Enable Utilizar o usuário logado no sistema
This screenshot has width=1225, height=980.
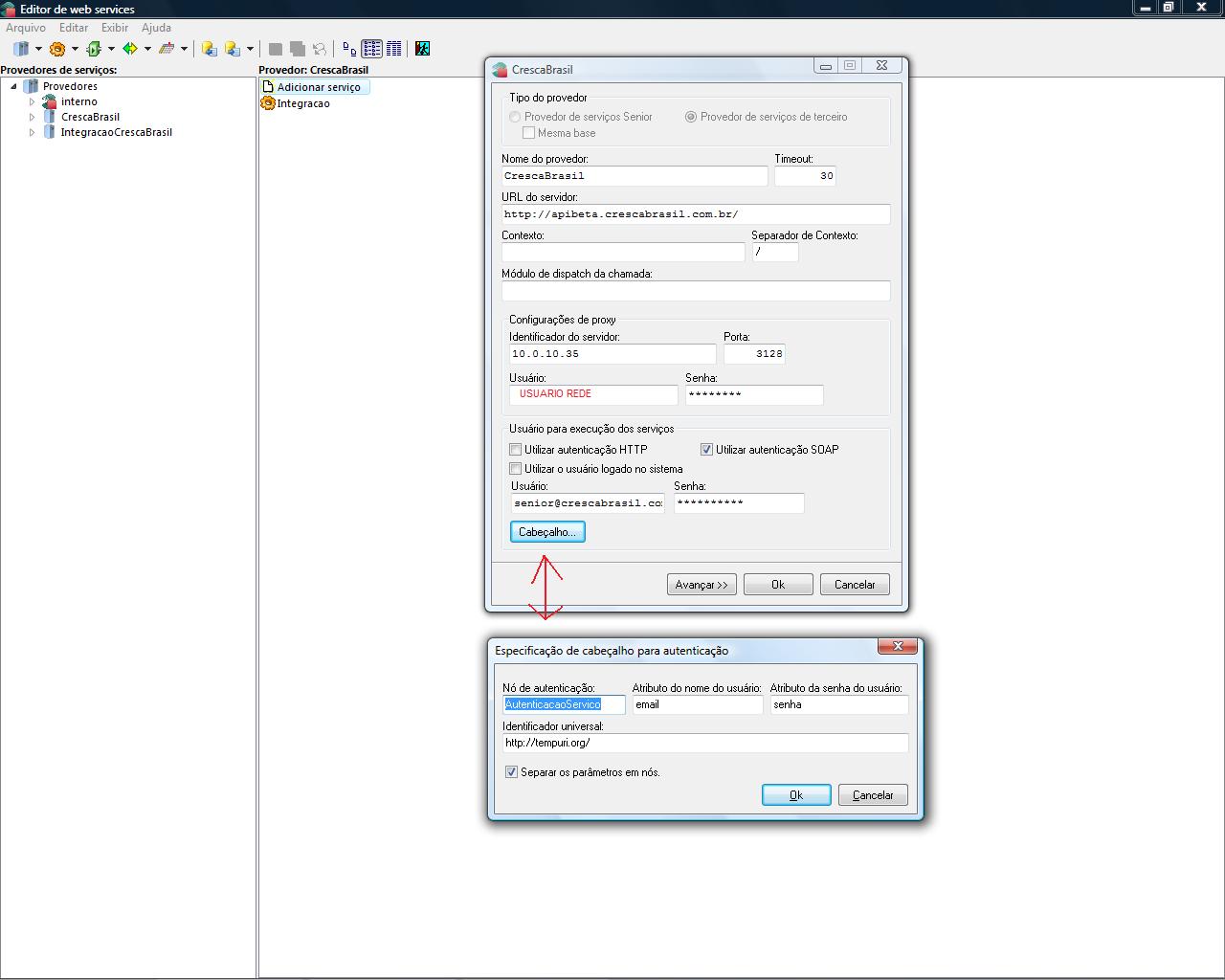tap(516, 469)
